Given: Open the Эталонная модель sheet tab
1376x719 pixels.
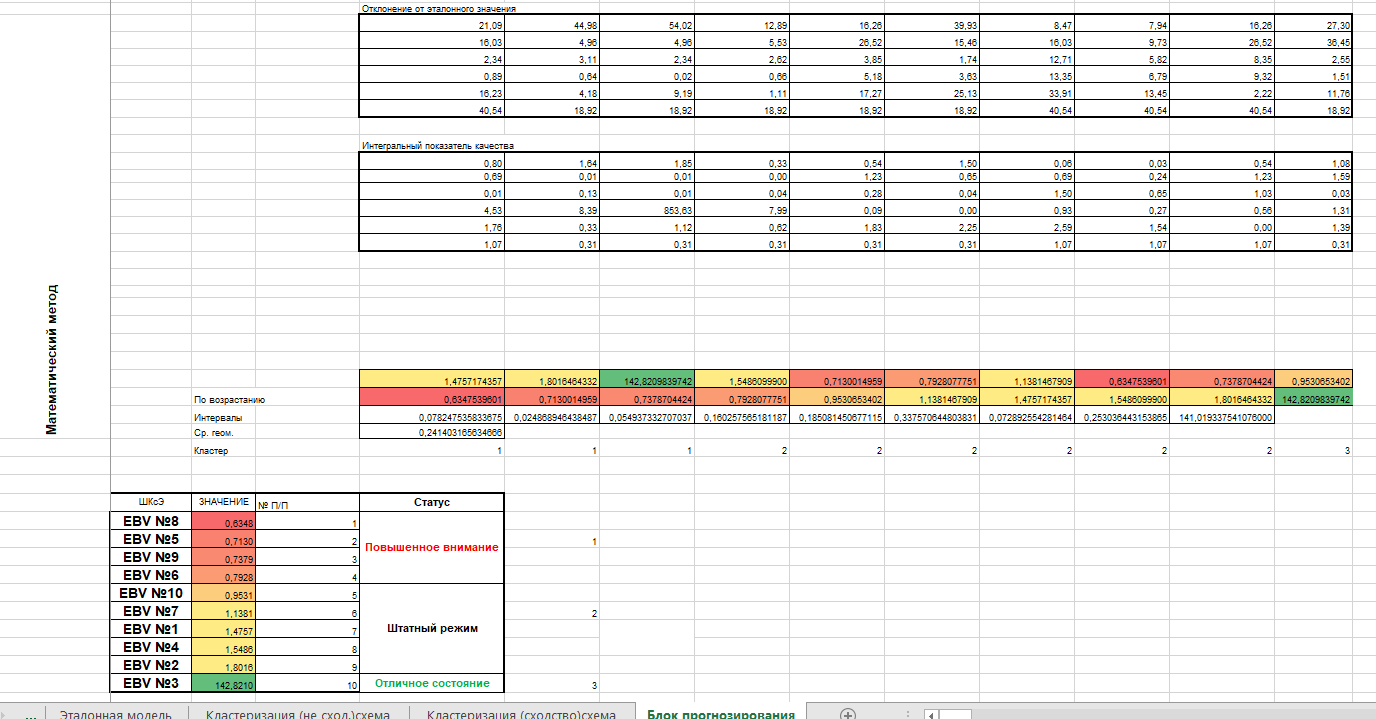Looking at the screenshot, I should point(115,714).
